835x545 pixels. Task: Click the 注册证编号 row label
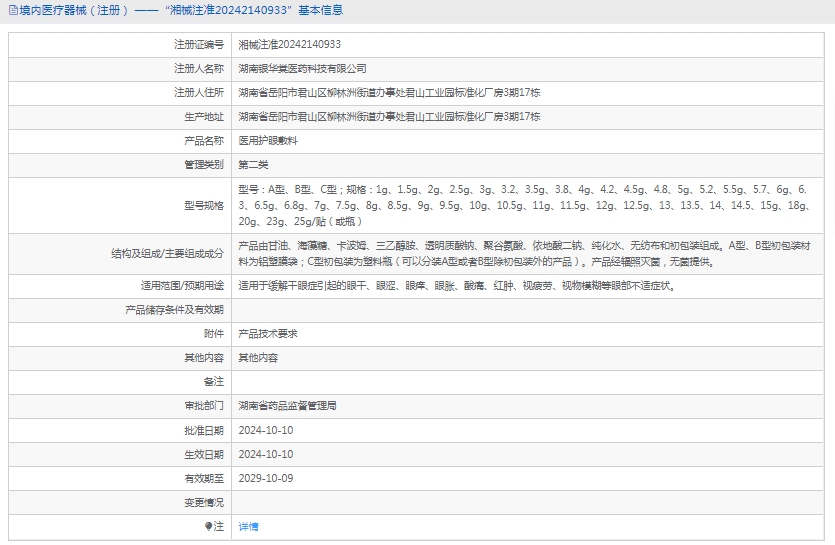(x=198, y=45)
